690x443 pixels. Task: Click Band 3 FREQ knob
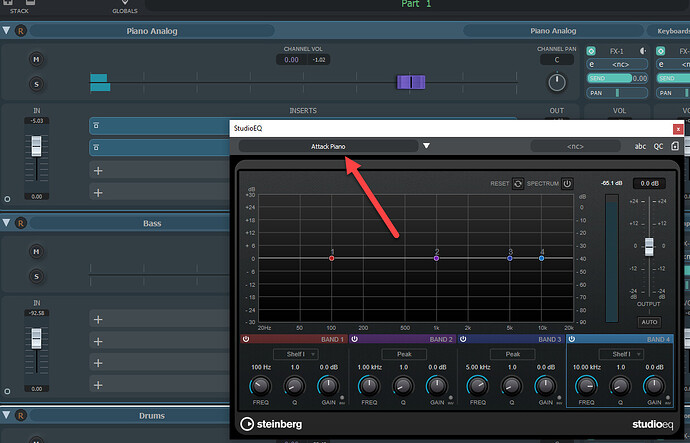click(478, 386)
